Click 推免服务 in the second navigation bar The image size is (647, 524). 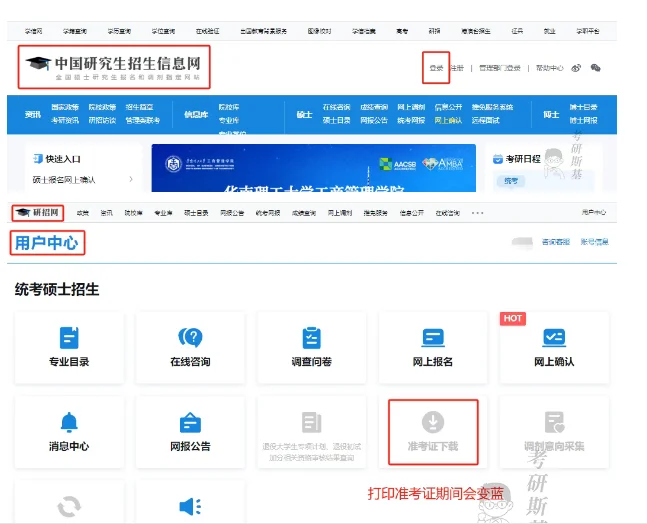pos(375,213)
